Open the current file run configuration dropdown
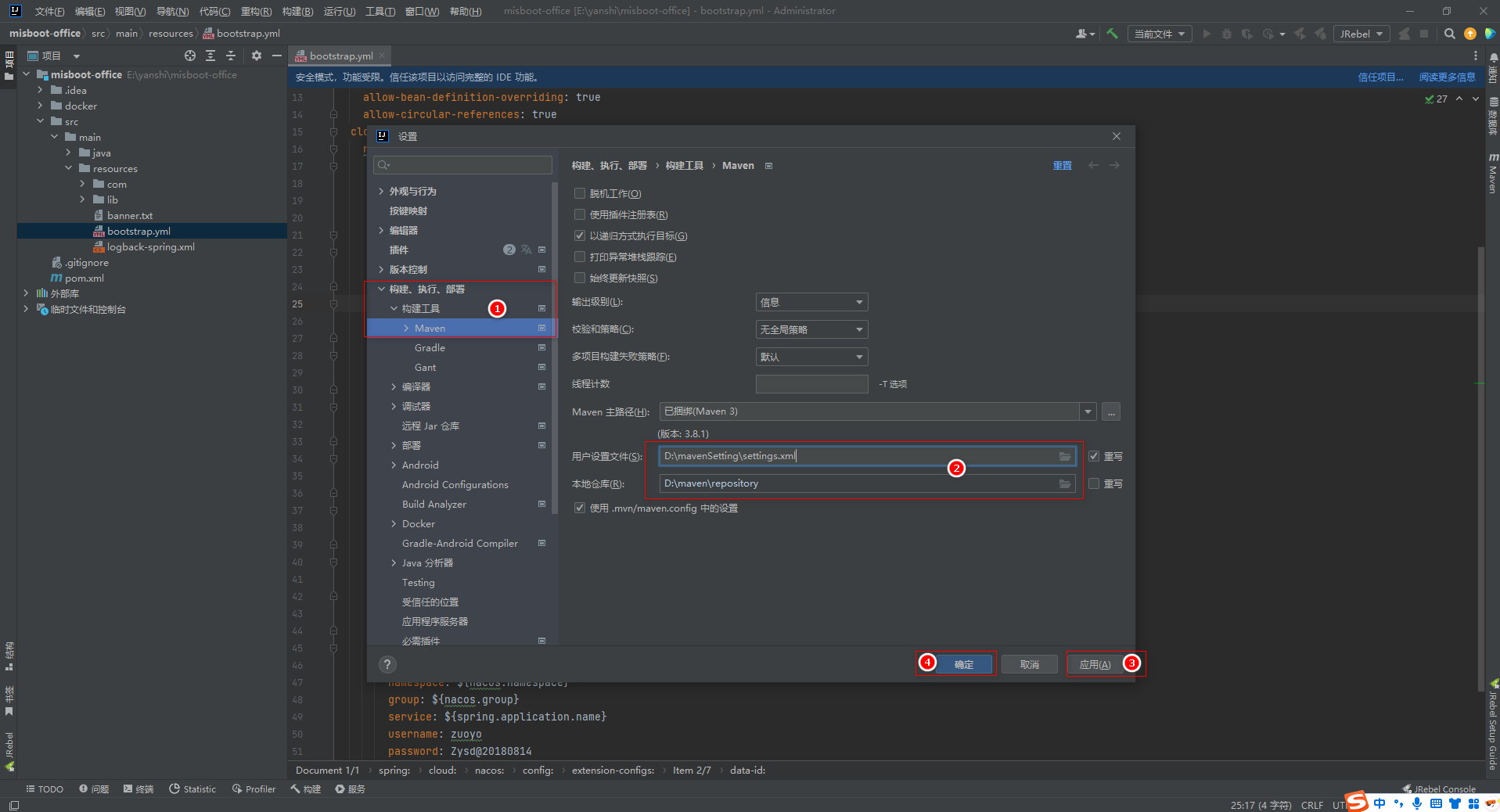 (1160, 34)
